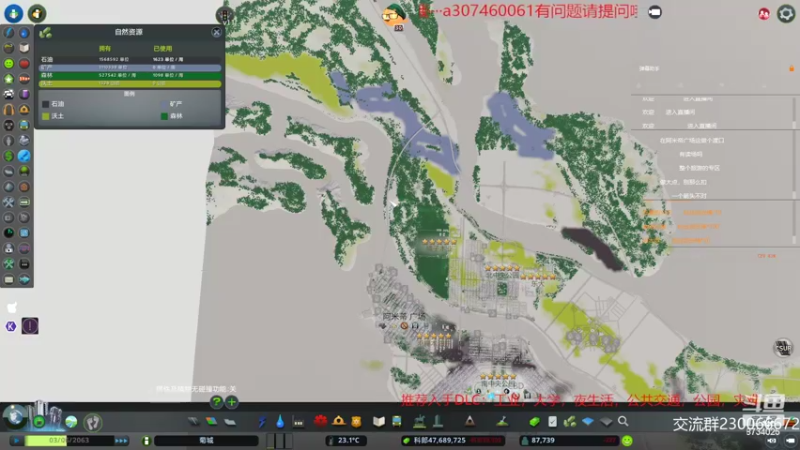Click the city name field

207,440
